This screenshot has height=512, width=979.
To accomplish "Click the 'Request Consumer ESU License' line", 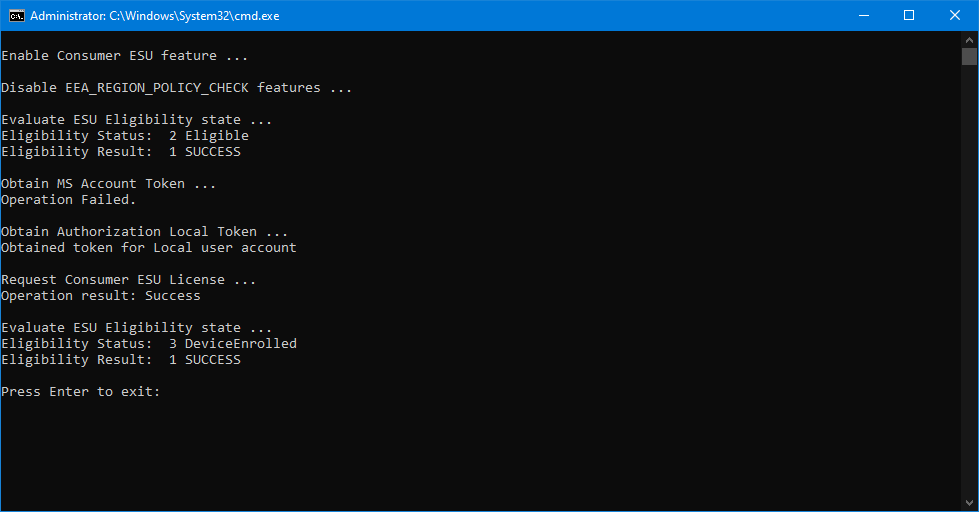I will click(x=128, y=280).
